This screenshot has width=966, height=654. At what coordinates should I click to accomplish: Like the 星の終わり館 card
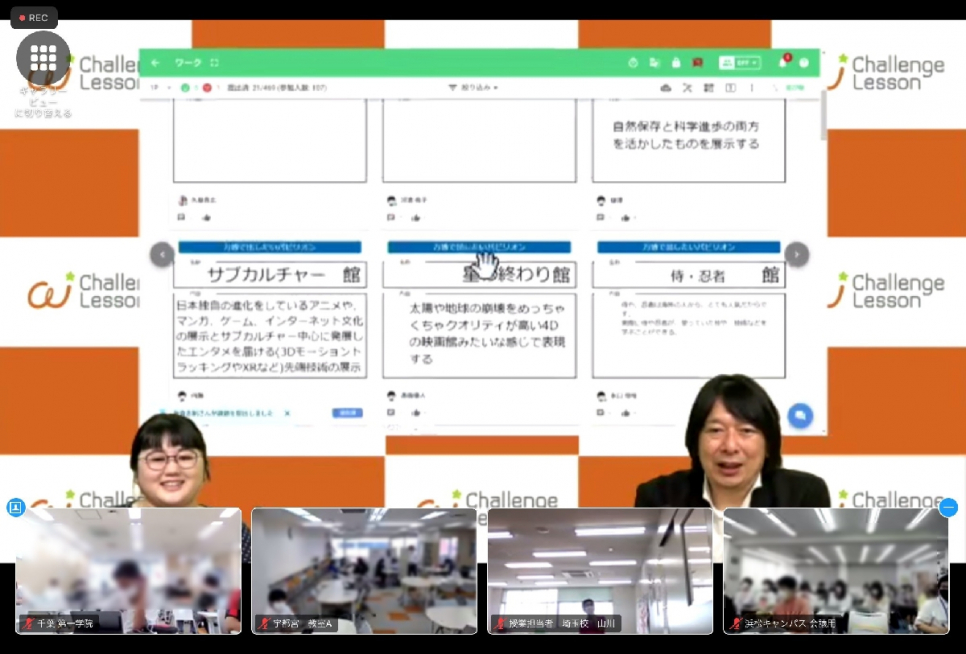point(416,413)
